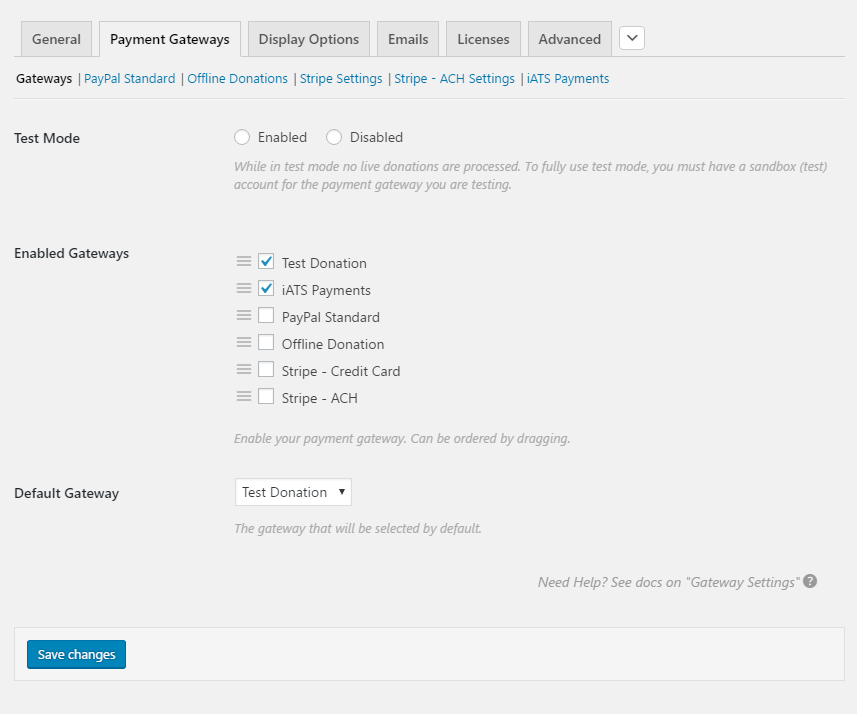Click the Save changes button
The height and width of the screenshot is (714, 857).
(77, 654)
